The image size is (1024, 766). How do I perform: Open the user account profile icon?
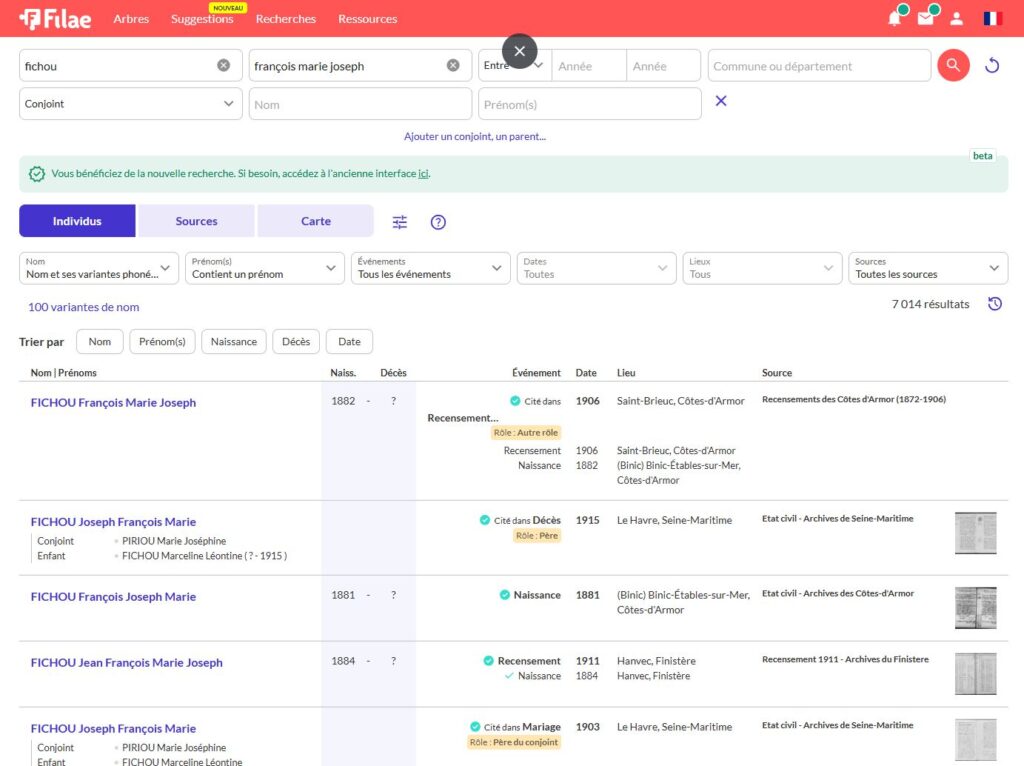[956, 19]
